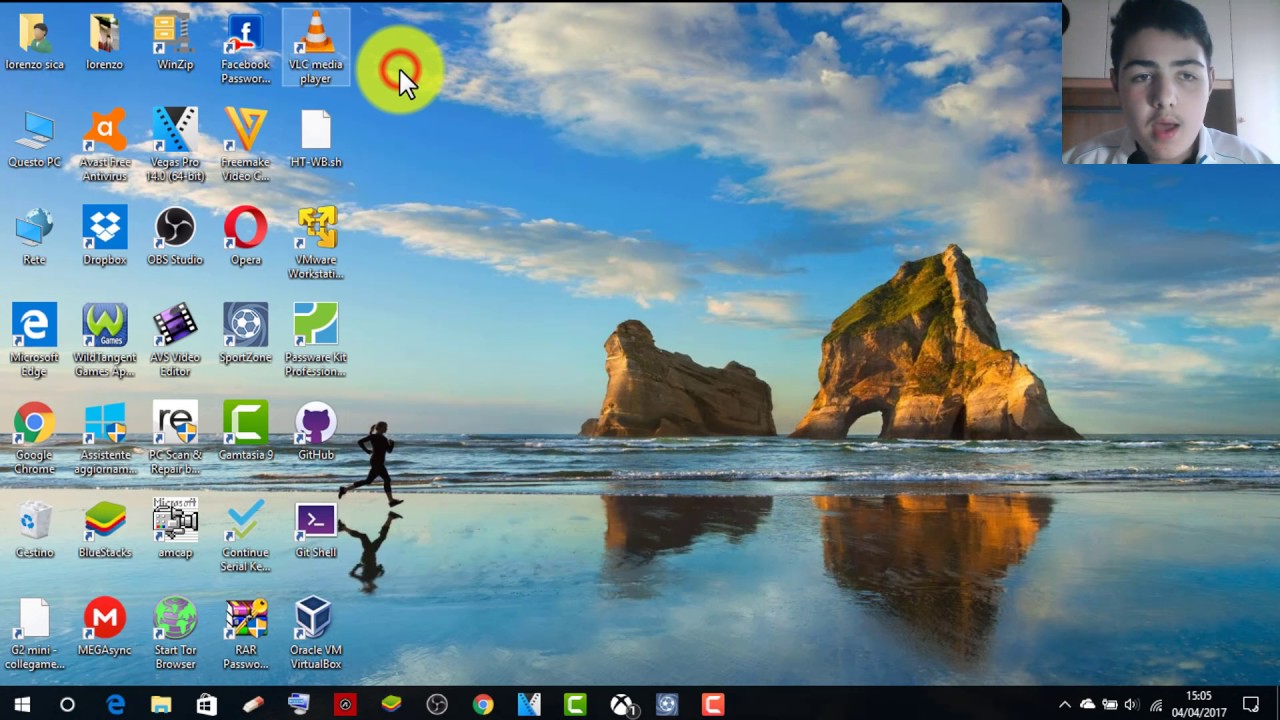Show hidden system tray icons
1280x720 pixels.
(1064, 705)
